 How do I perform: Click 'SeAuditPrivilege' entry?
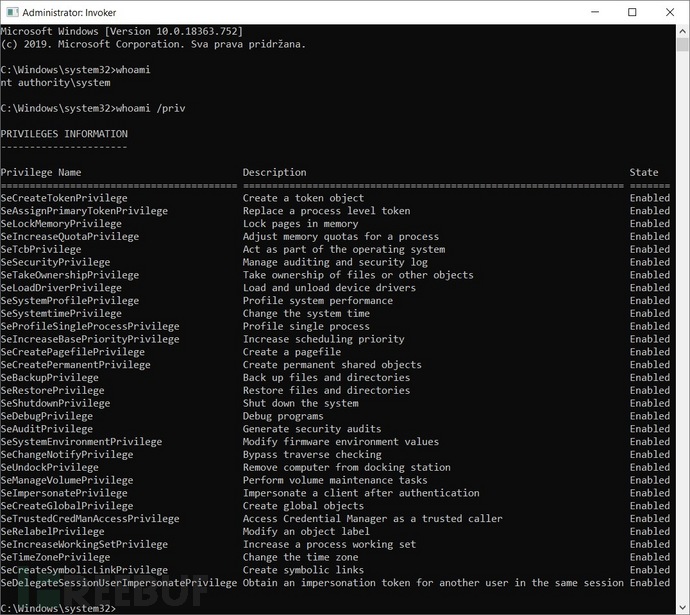coord(47,429)
